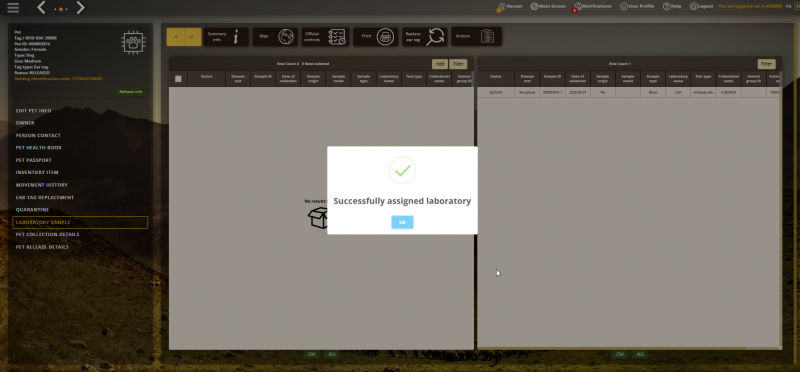Open the Owner section

point(25,123)
